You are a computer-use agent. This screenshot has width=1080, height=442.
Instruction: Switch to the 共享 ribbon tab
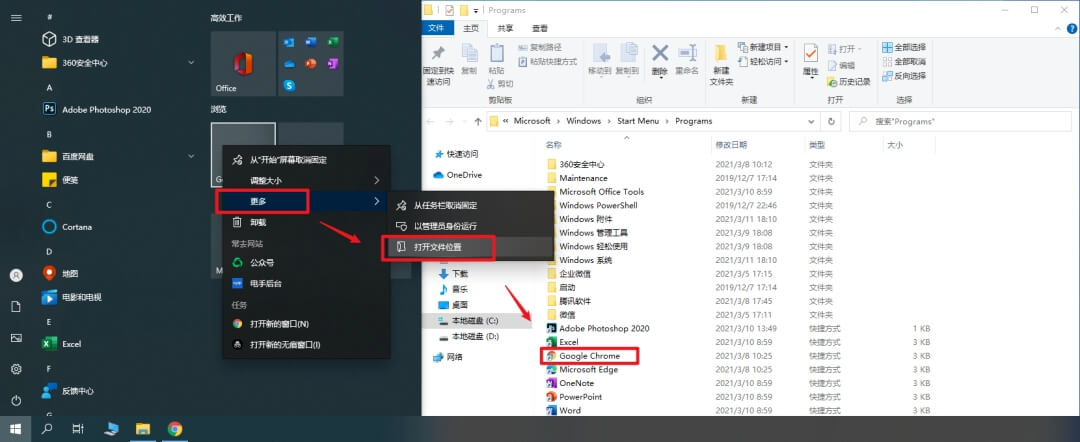505,28
